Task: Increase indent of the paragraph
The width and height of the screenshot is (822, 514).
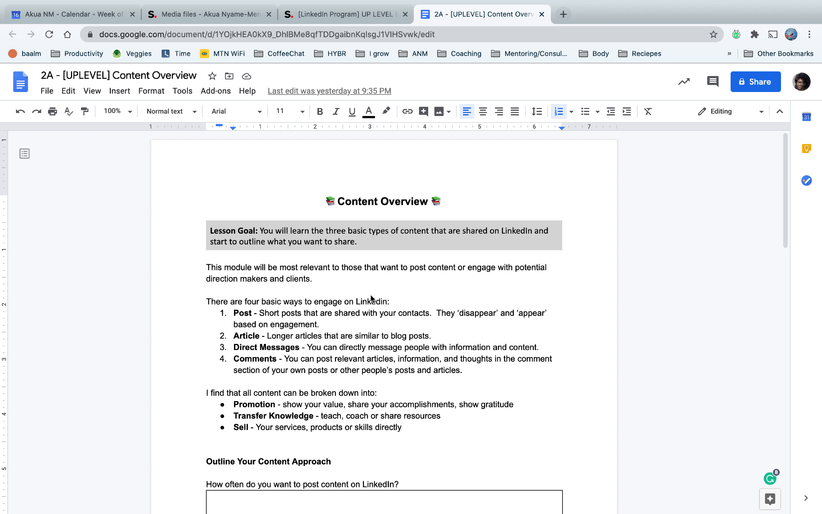Action: pyautogui.click(x=626, y=111)
